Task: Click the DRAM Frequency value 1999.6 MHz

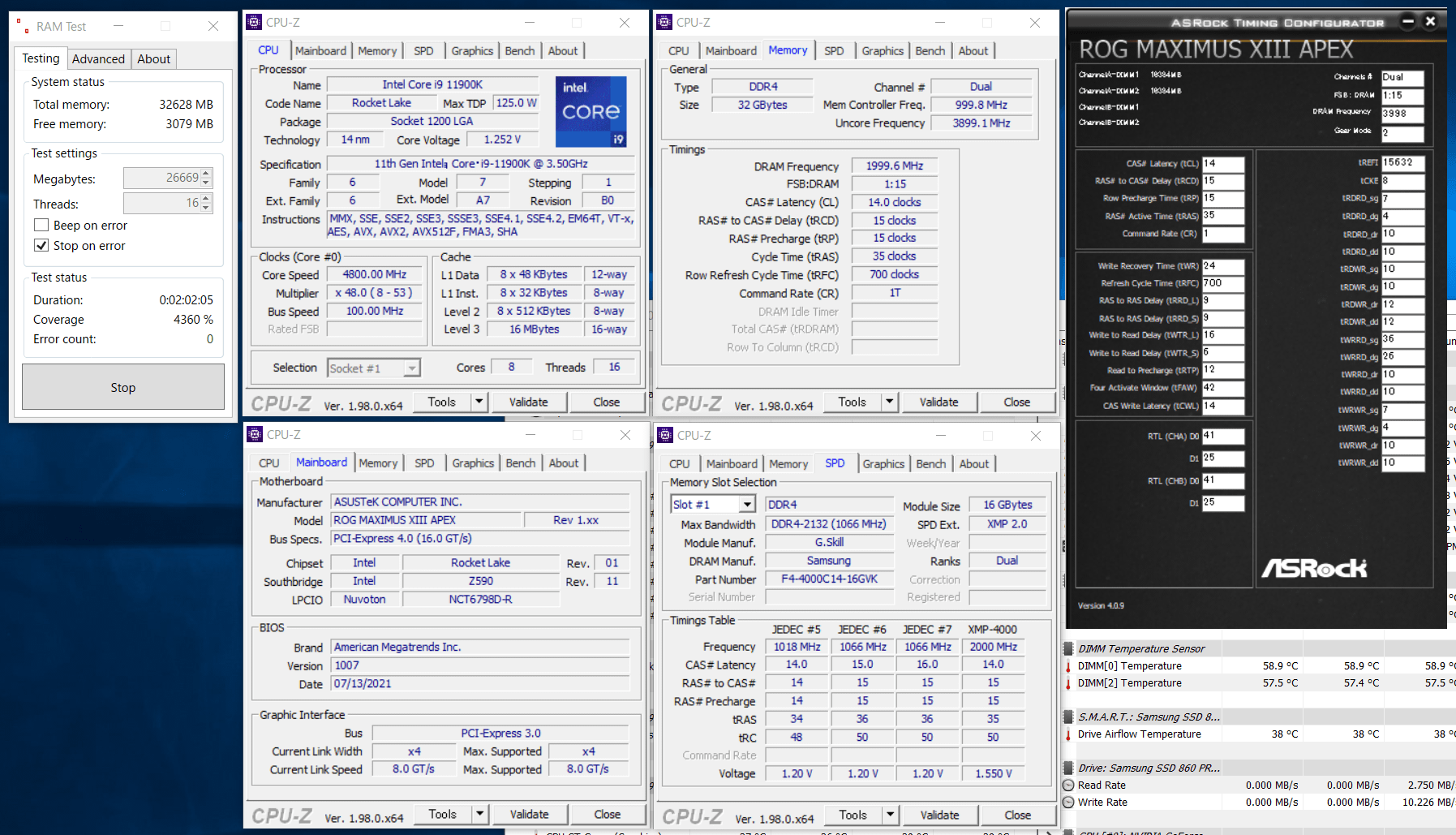Action: [895, 166]
